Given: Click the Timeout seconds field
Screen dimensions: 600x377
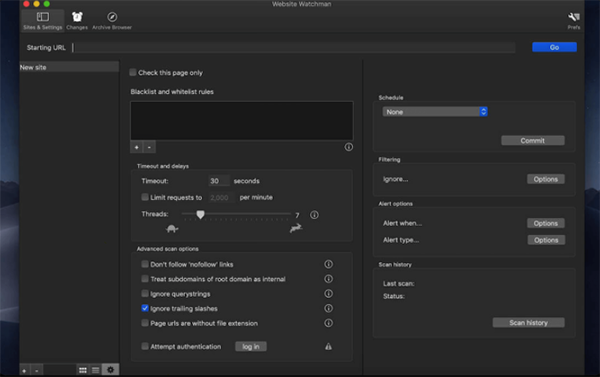Looking at the screenshot, I should point(218,181).
